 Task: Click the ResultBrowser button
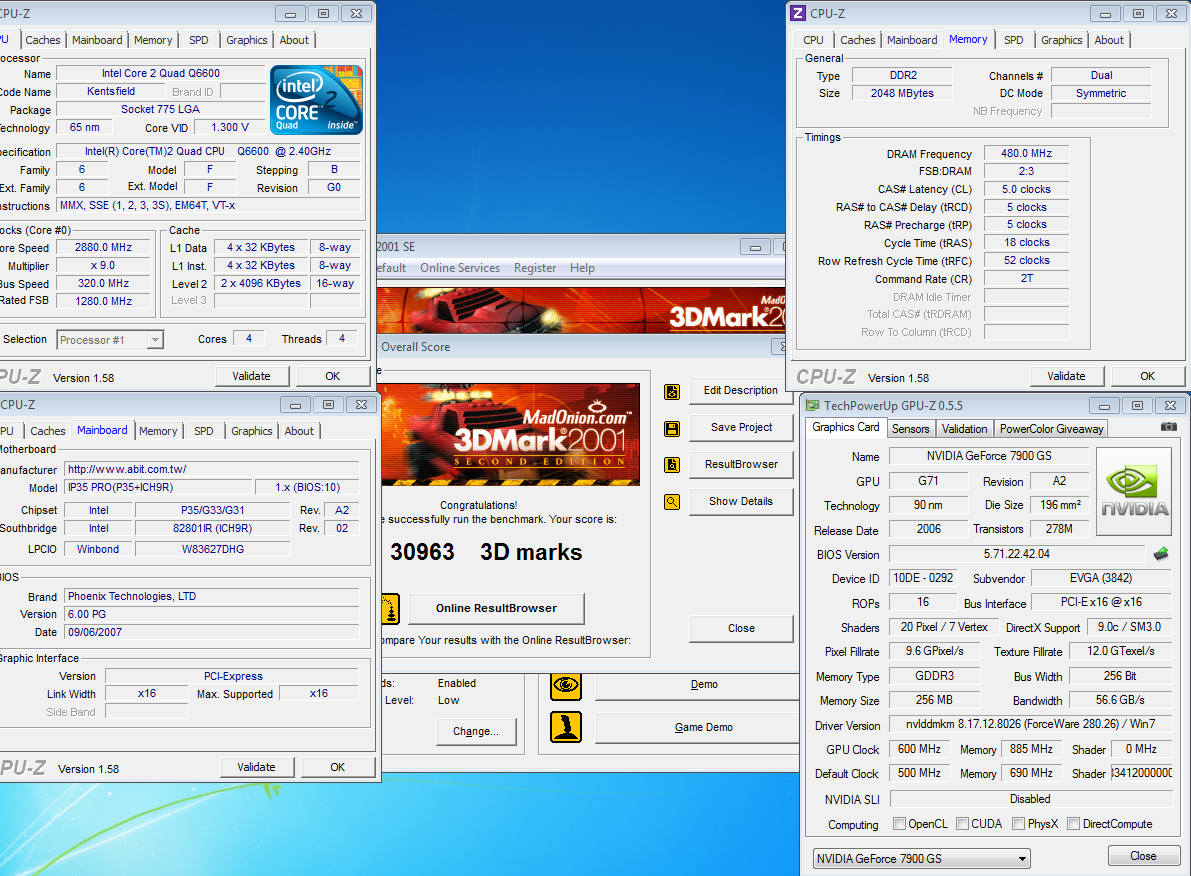pyautogui.click(x=741, y=464)
